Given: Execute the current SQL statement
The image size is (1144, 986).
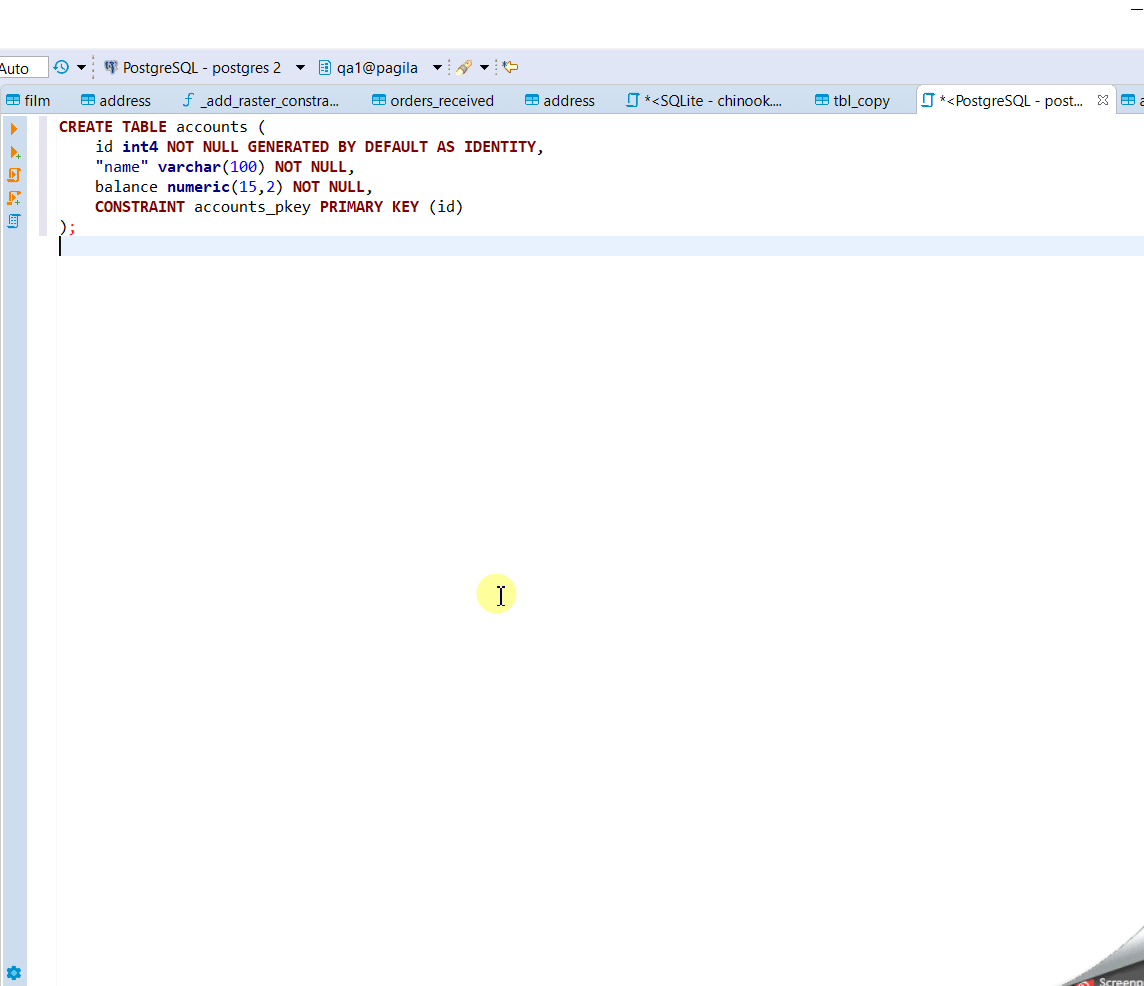Looking at the screenshot, I should tap(13, 128).
